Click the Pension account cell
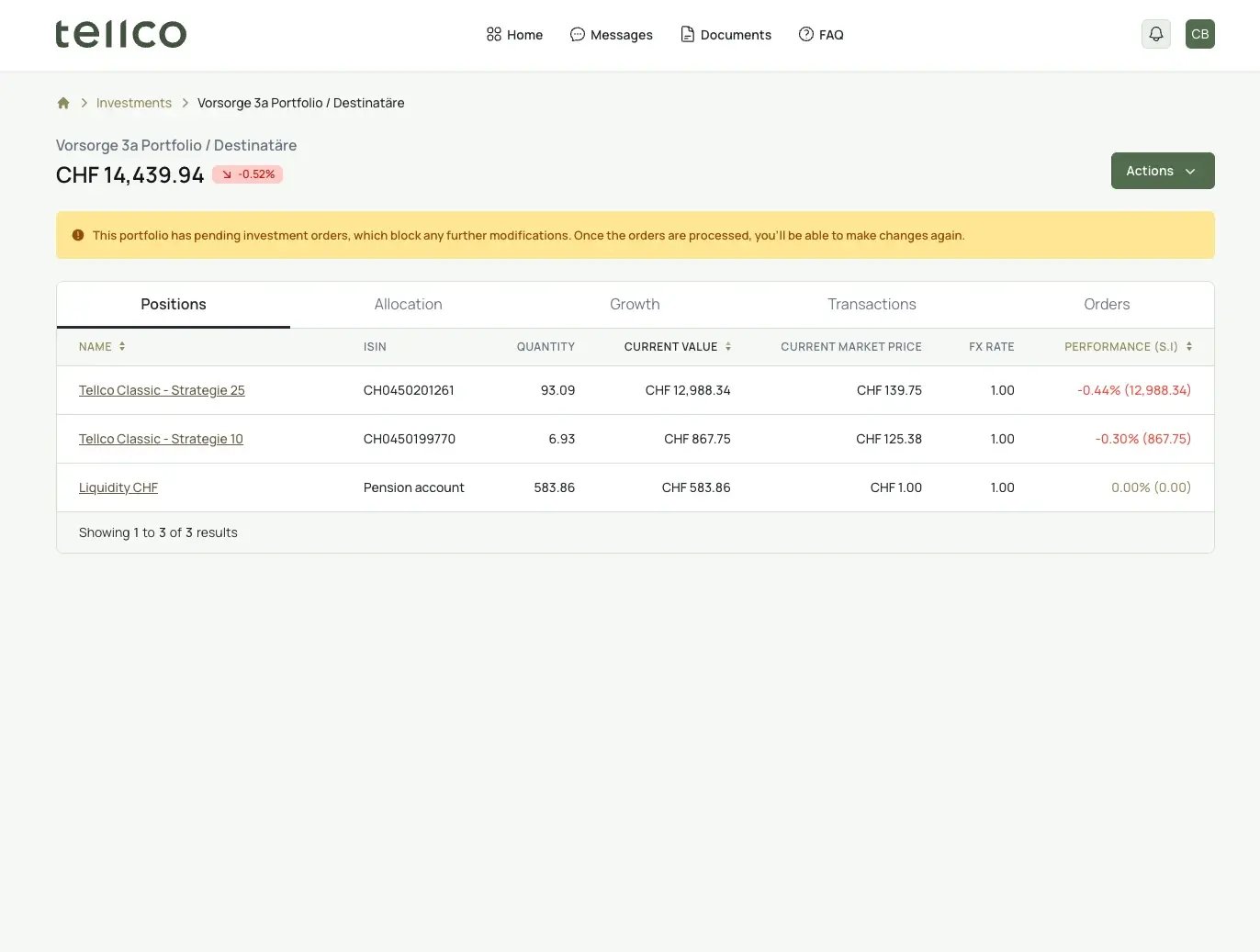Screen dimensions: 1260x952 [x=414, y=487]
